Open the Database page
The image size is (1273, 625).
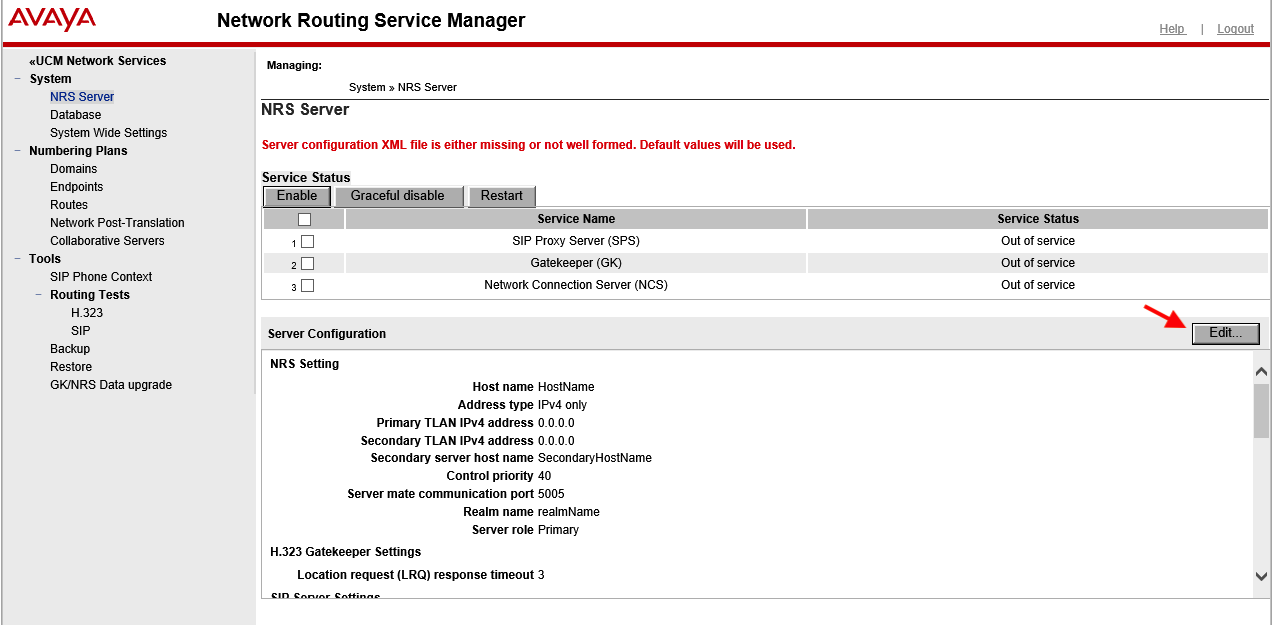[76, 115]
